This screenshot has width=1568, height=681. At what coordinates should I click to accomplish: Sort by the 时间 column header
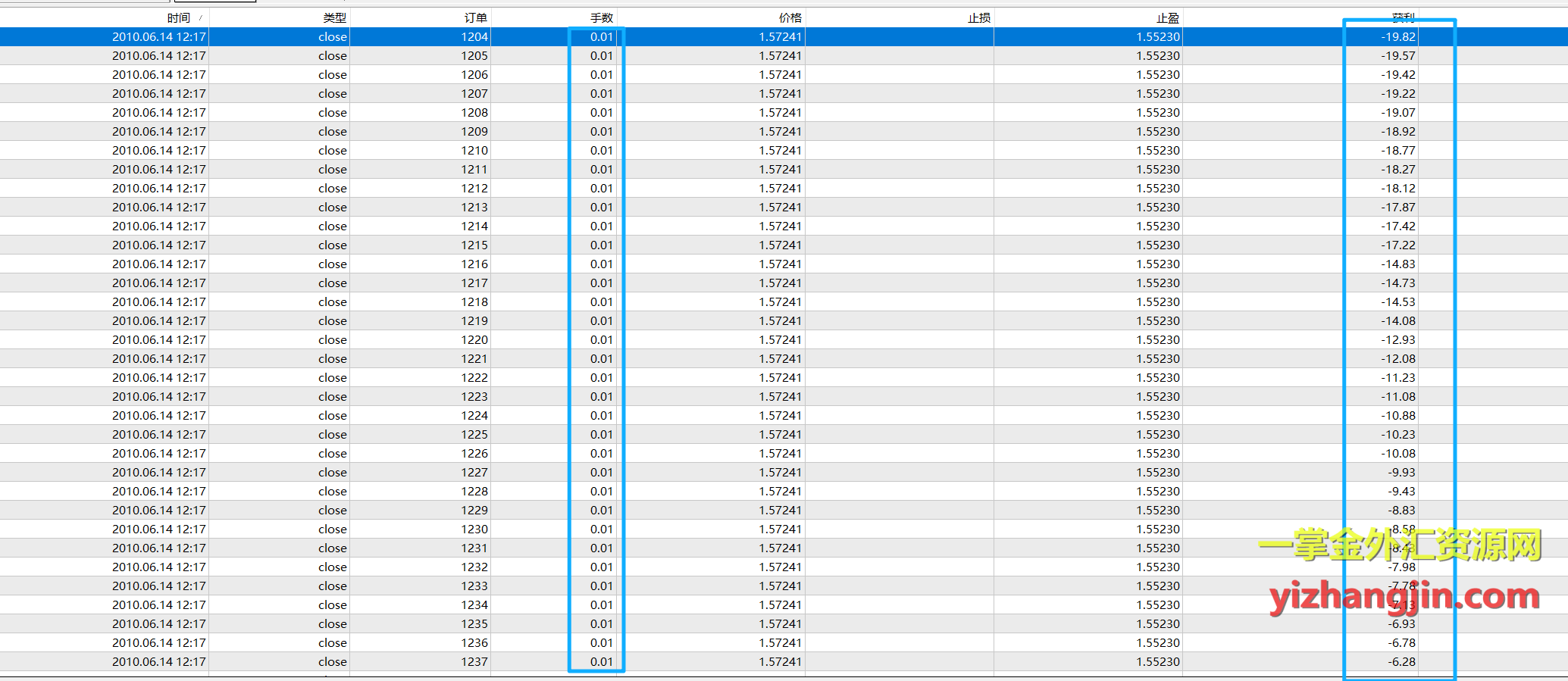179,17
